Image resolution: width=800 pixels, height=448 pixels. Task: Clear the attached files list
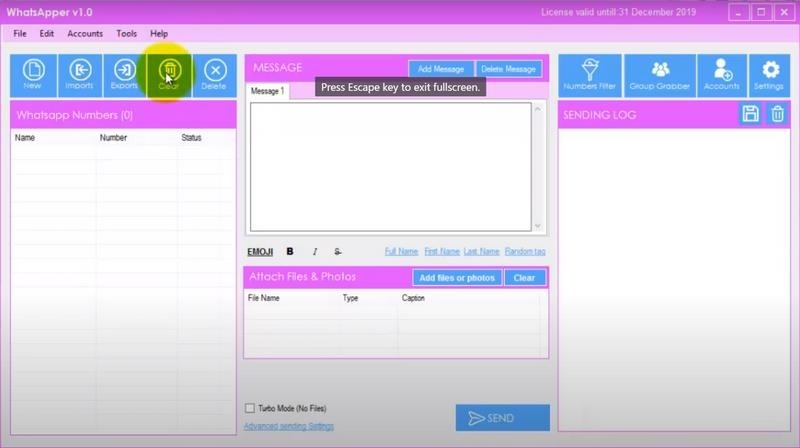(524, 278)
